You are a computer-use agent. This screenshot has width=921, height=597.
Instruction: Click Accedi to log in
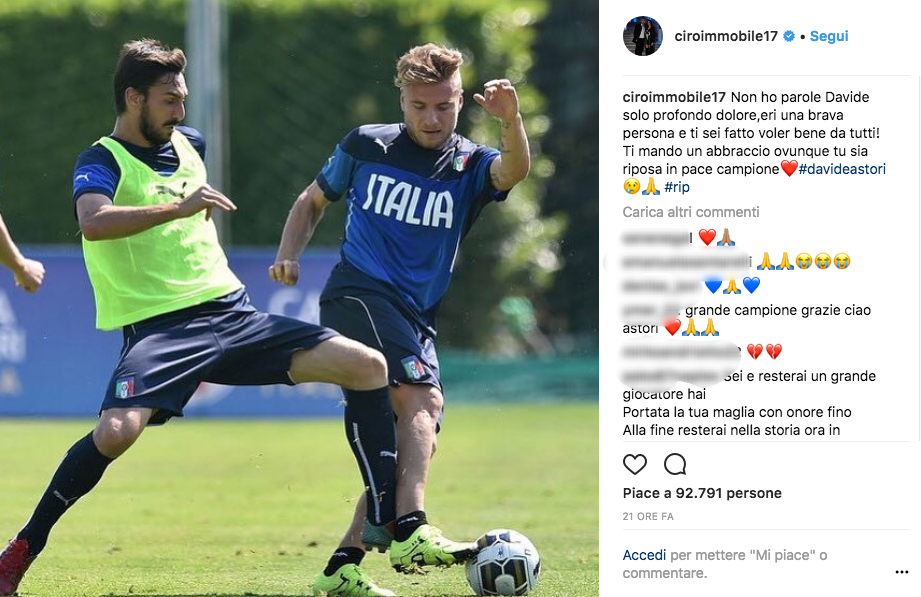click(x=644, y=555)
